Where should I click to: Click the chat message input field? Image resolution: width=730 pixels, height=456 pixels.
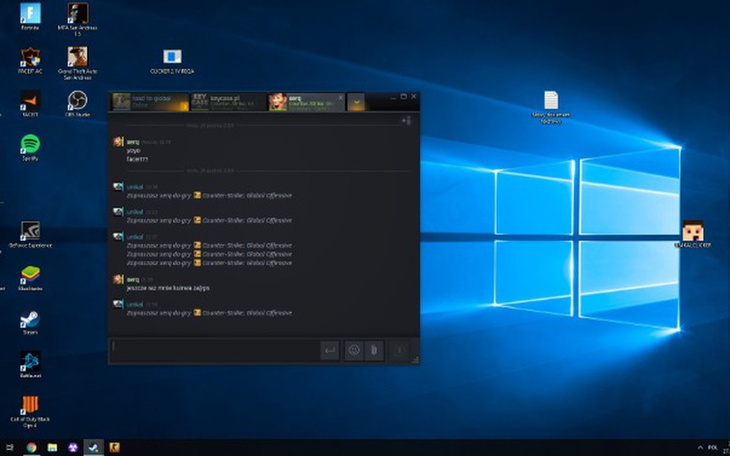212,350
